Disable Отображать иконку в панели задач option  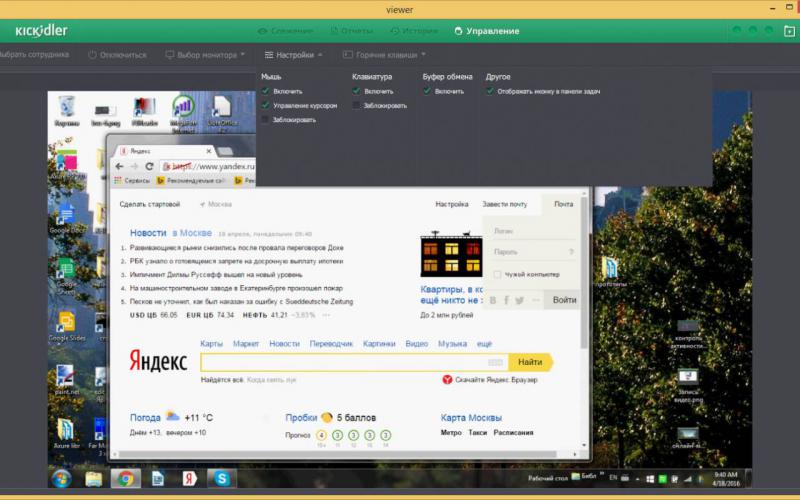[490, 91]
